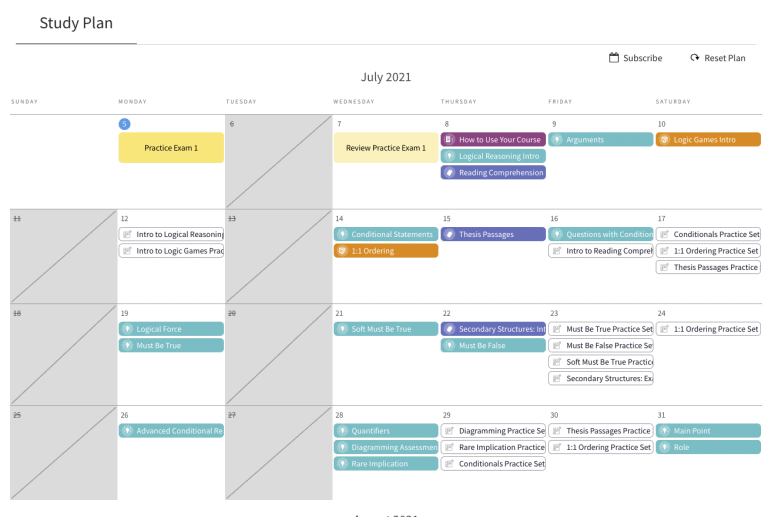Open the Advanced Conditional Reasoning lesson
This screenshot has height=517, width=768.
coord(171,431)
